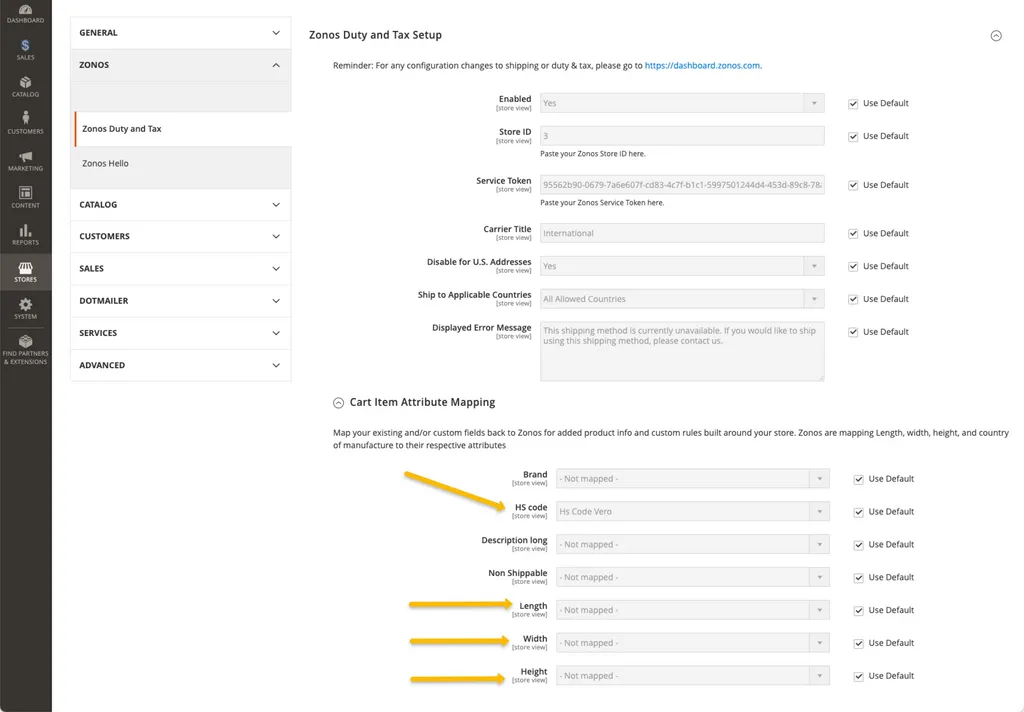Follow the dashboard.zonos.com link
The height and width of the screenshot is (712, 1024).
coord(702,66)
